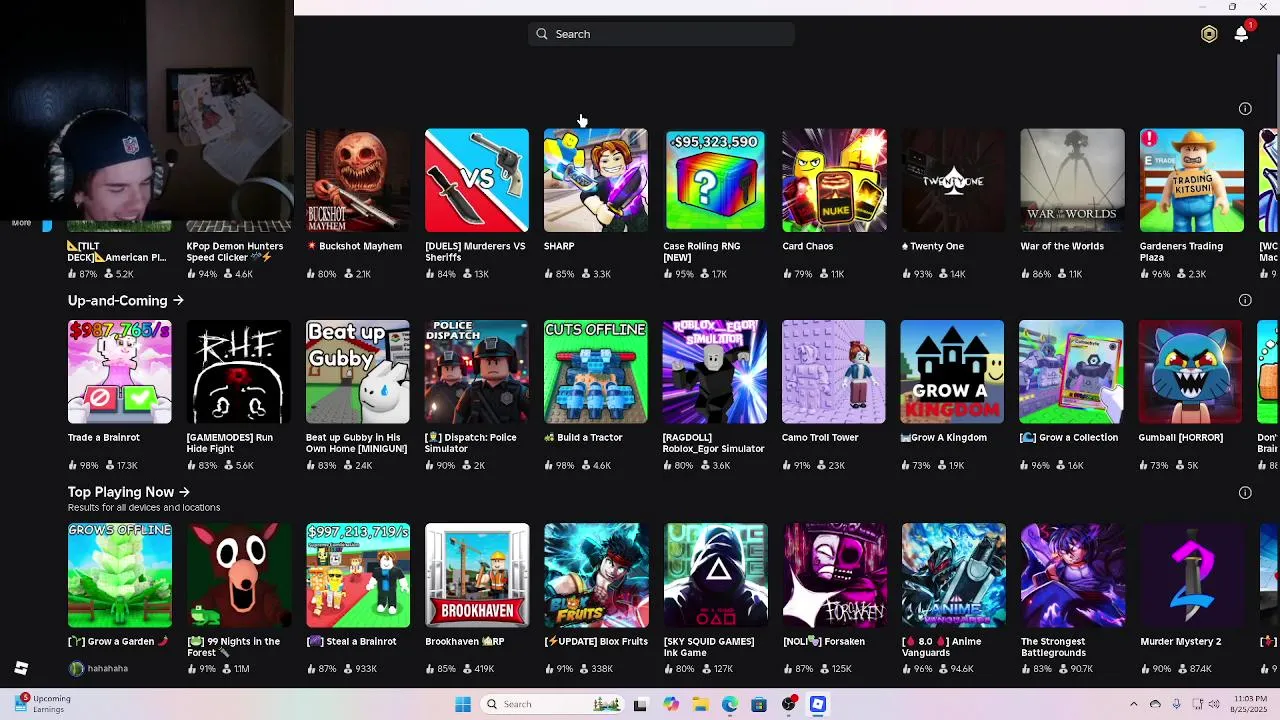Open Microsoft Store from the taskbar
Image resolution: width=1280 pixels, height=720 pixels.
tap(759, 704)
